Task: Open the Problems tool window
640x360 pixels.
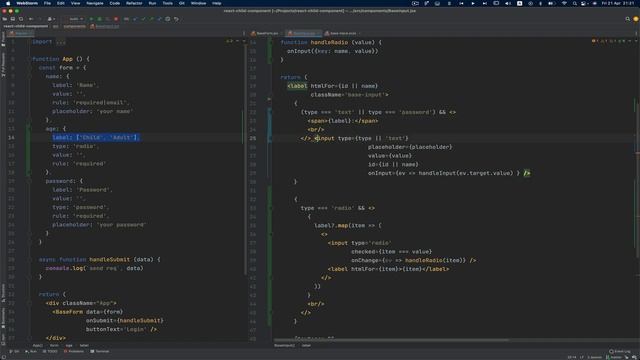Action: 74,351
